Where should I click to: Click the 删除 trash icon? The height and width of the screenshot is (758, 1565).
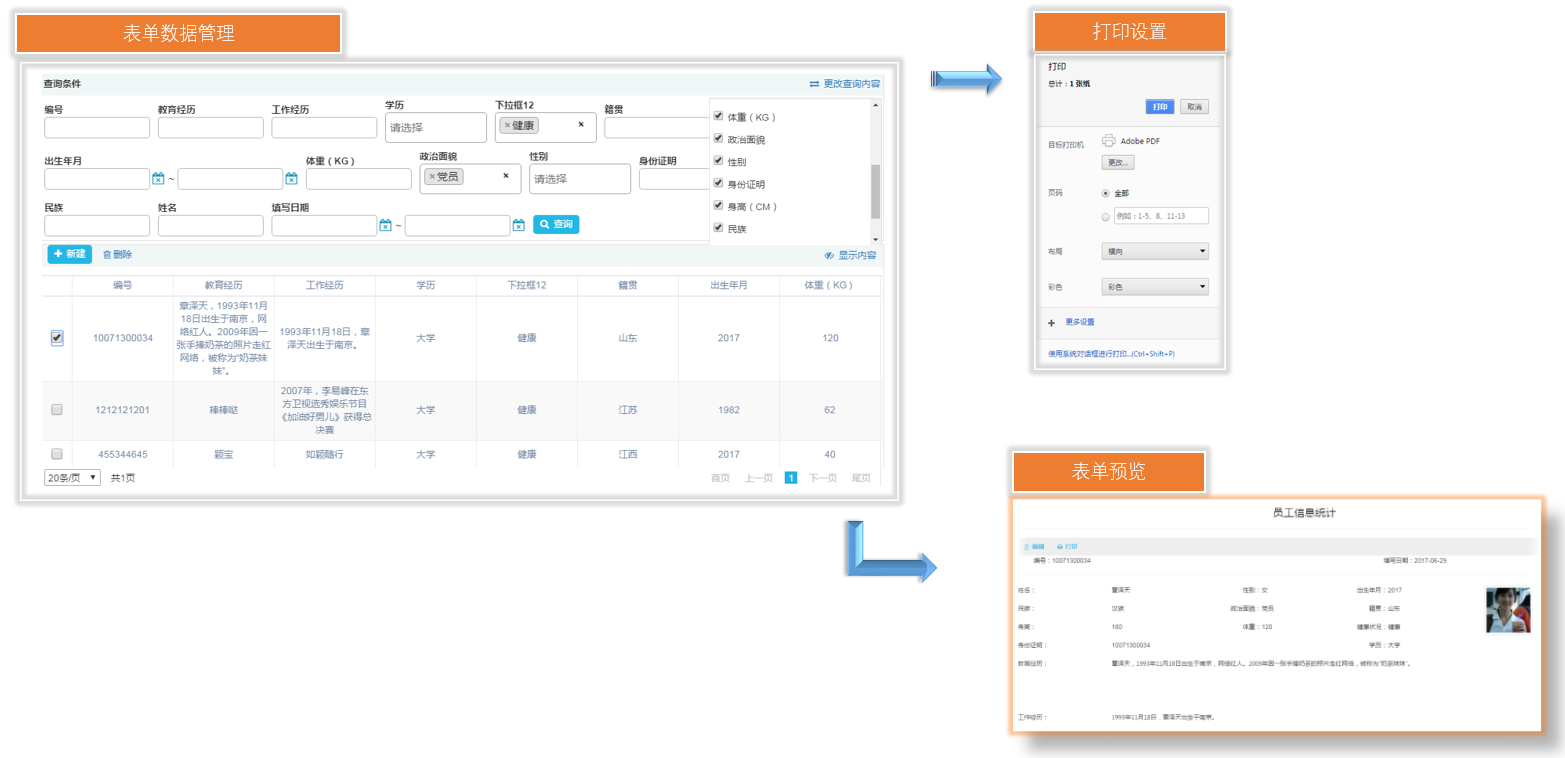(x=107, y=255)
